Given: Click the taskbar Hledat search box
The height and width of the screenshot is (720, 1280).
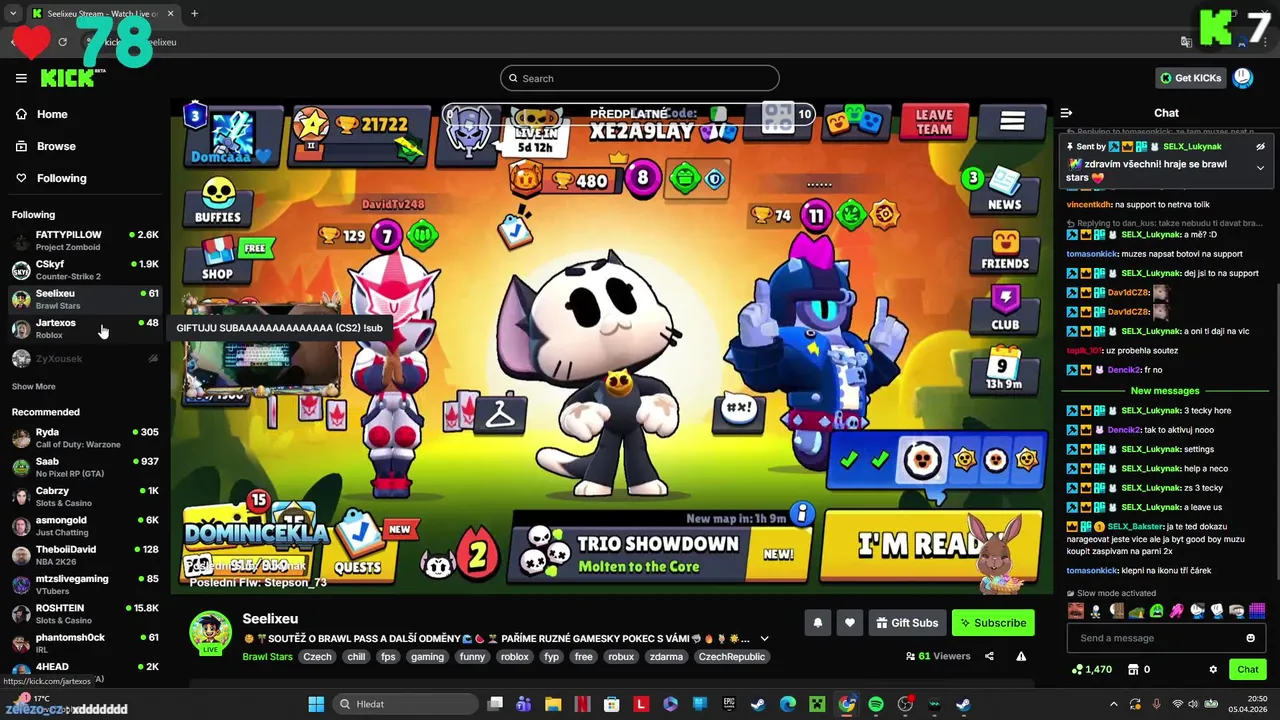Looking at the screenshot, I should click(403, 704).
